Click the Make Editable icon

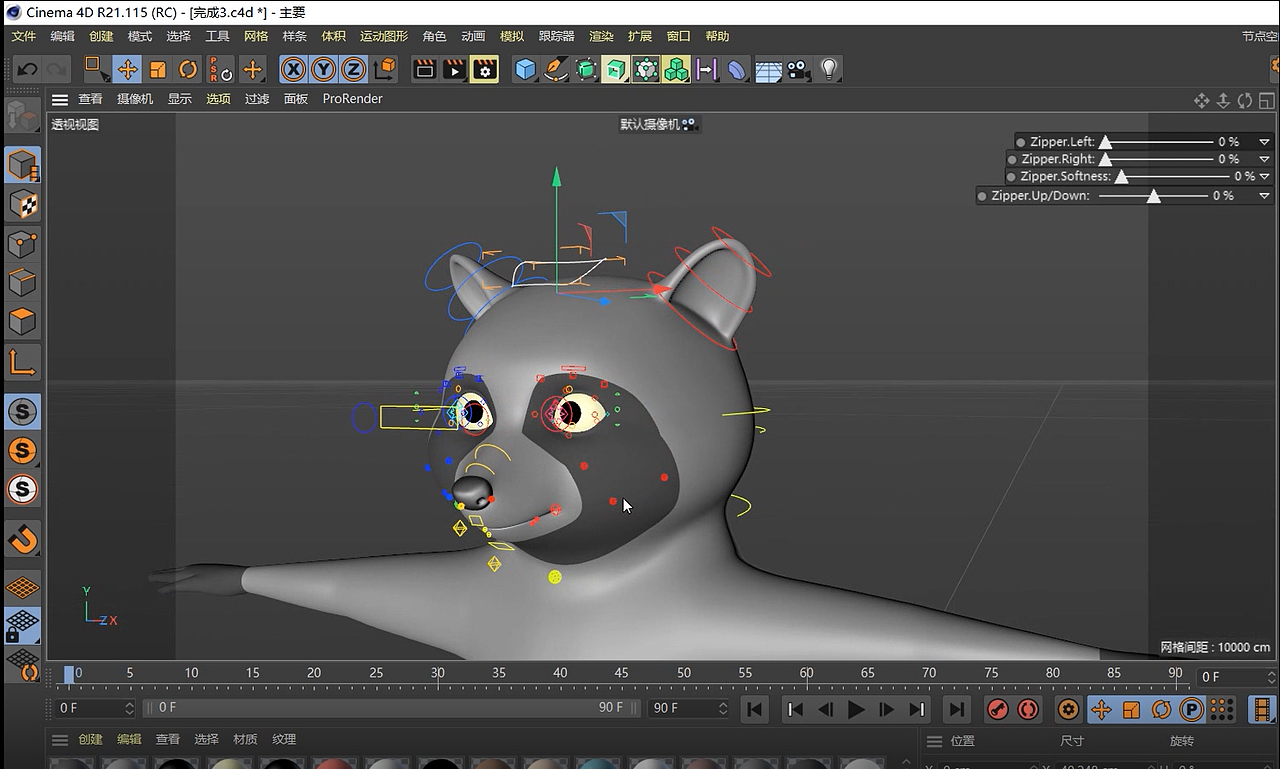click(x=22, y=116)
